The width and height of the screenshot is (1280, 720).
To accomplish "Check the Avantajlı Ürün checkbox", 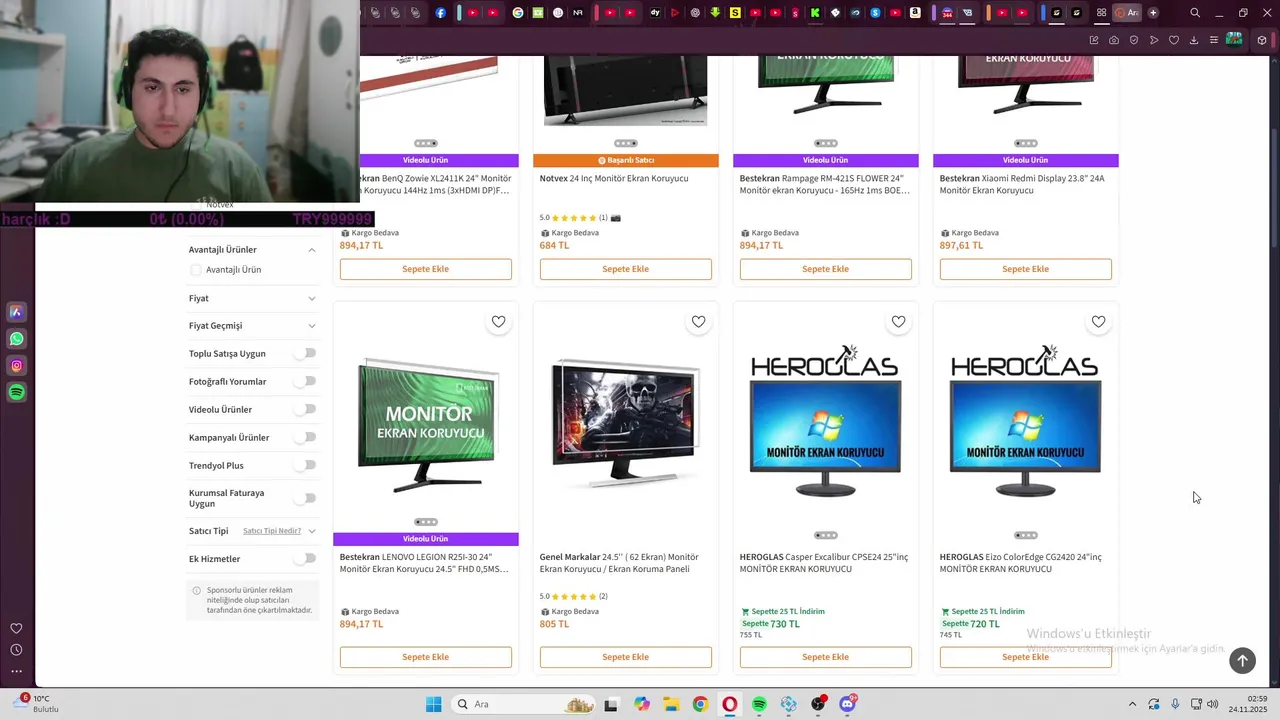I will [x=196, y=270].
